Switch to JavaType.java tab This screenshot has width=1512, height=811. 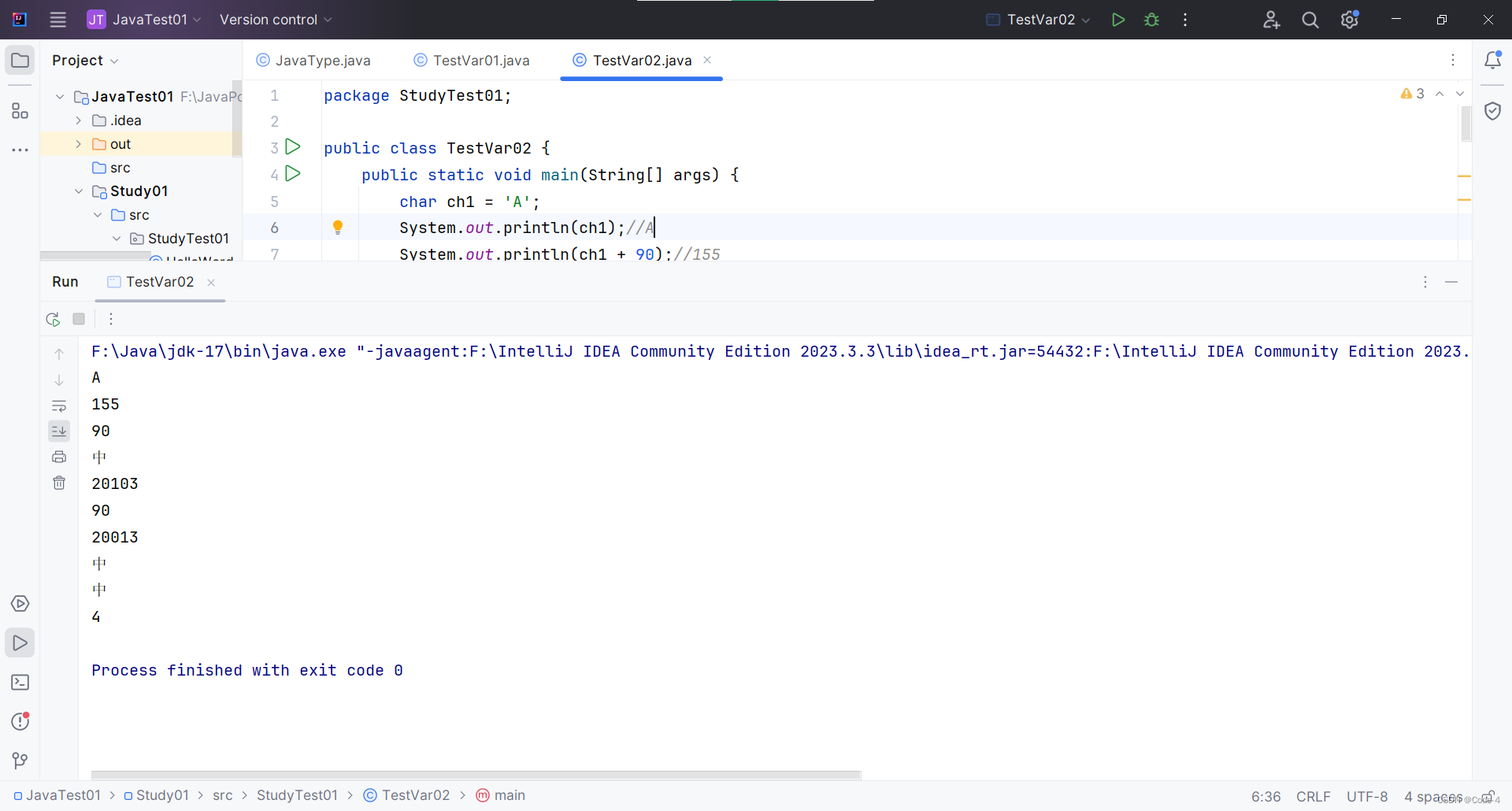(313, 61)
